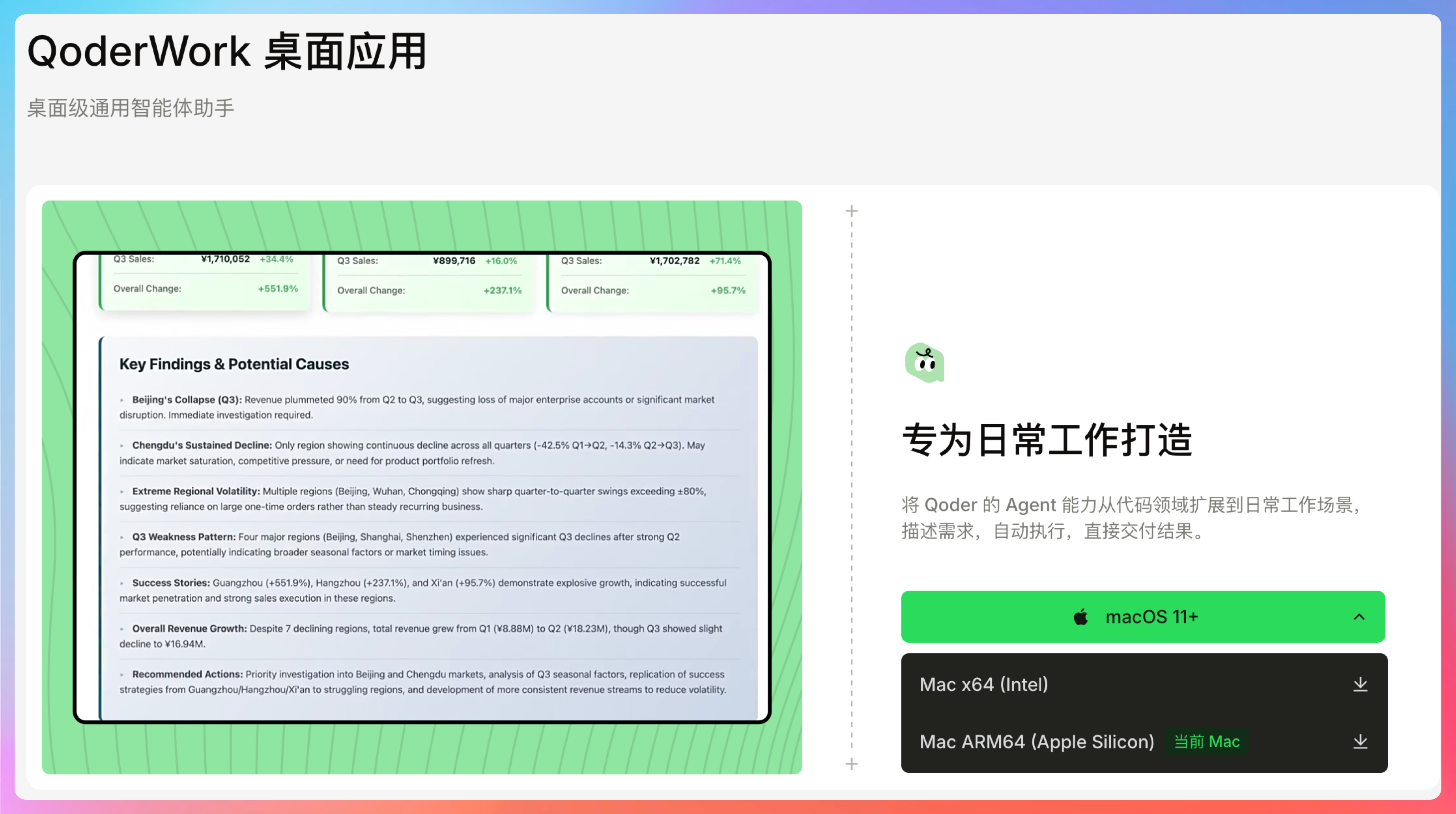Click the 专为日常工作打造 heading
The image size is (1456, 814).
click(1047, 439)
